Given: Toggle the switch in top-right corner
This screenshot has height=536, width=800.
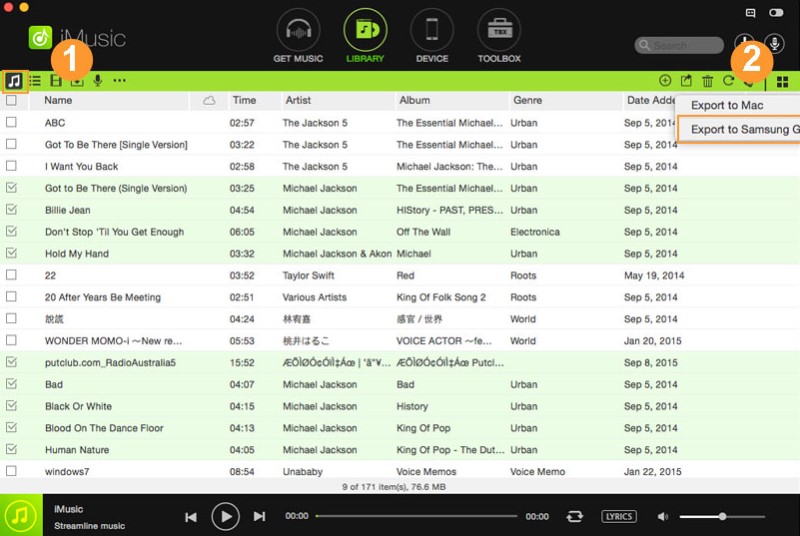Looking at the screenshot, I should point(776,13).
